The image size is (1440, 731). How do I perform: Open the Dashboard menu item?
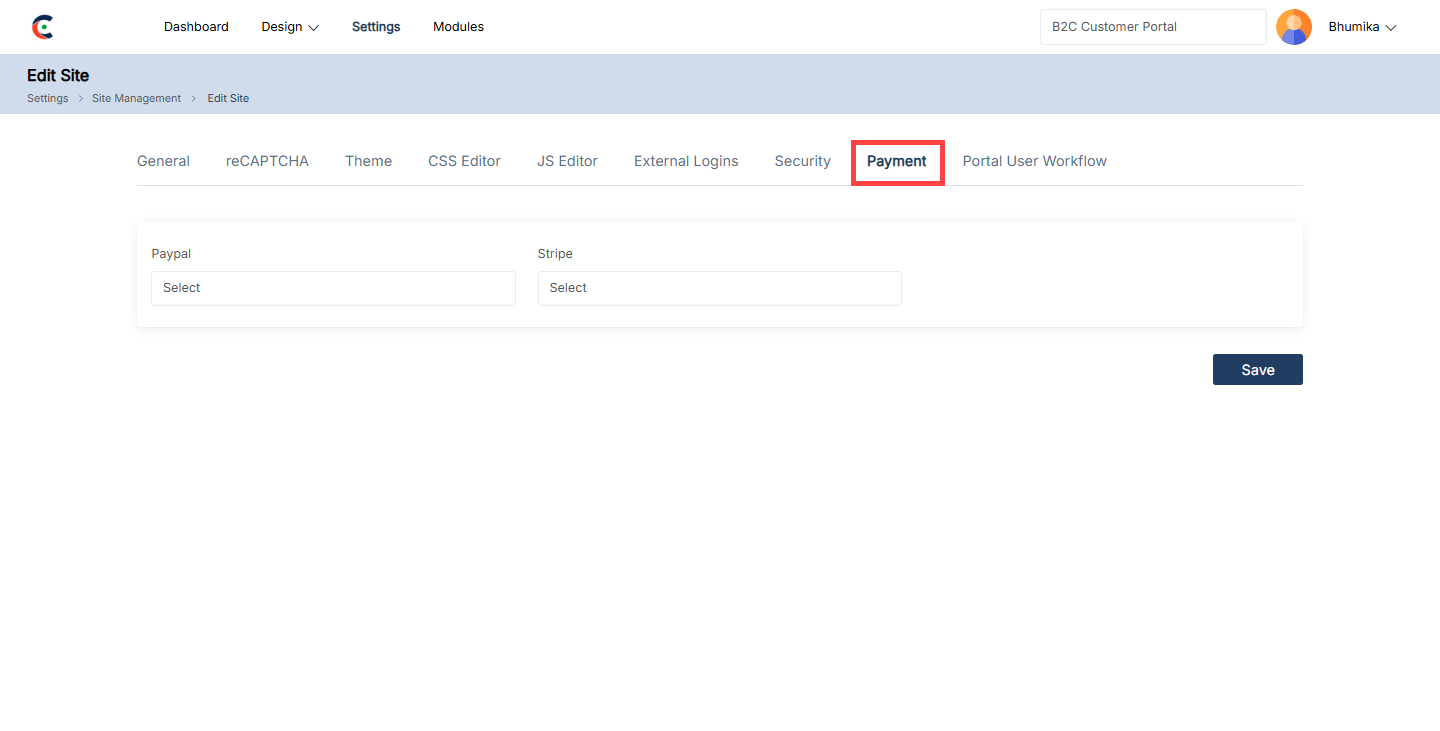pos(196,27)
